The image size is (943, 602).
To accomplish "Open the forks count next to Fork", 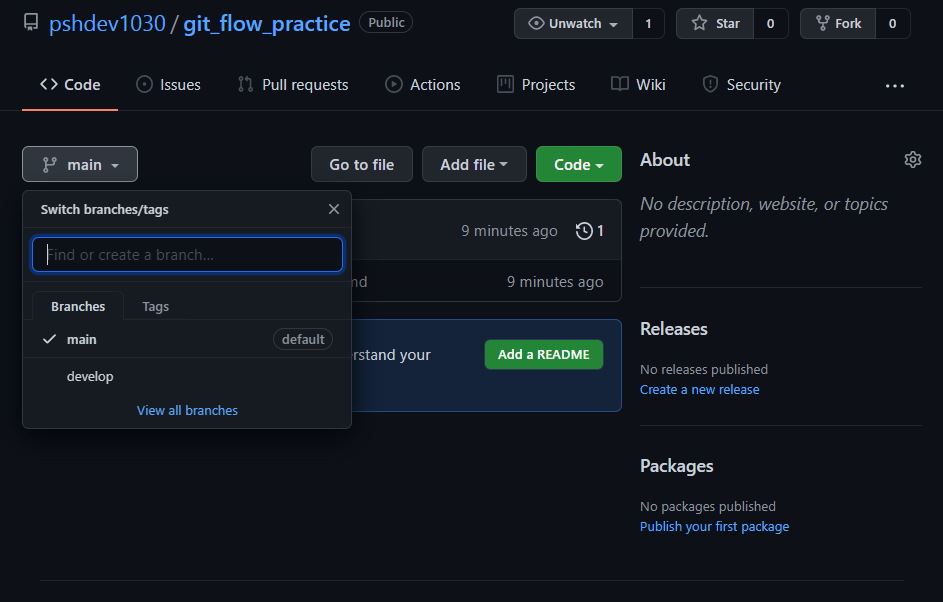I will coord(892,23).
